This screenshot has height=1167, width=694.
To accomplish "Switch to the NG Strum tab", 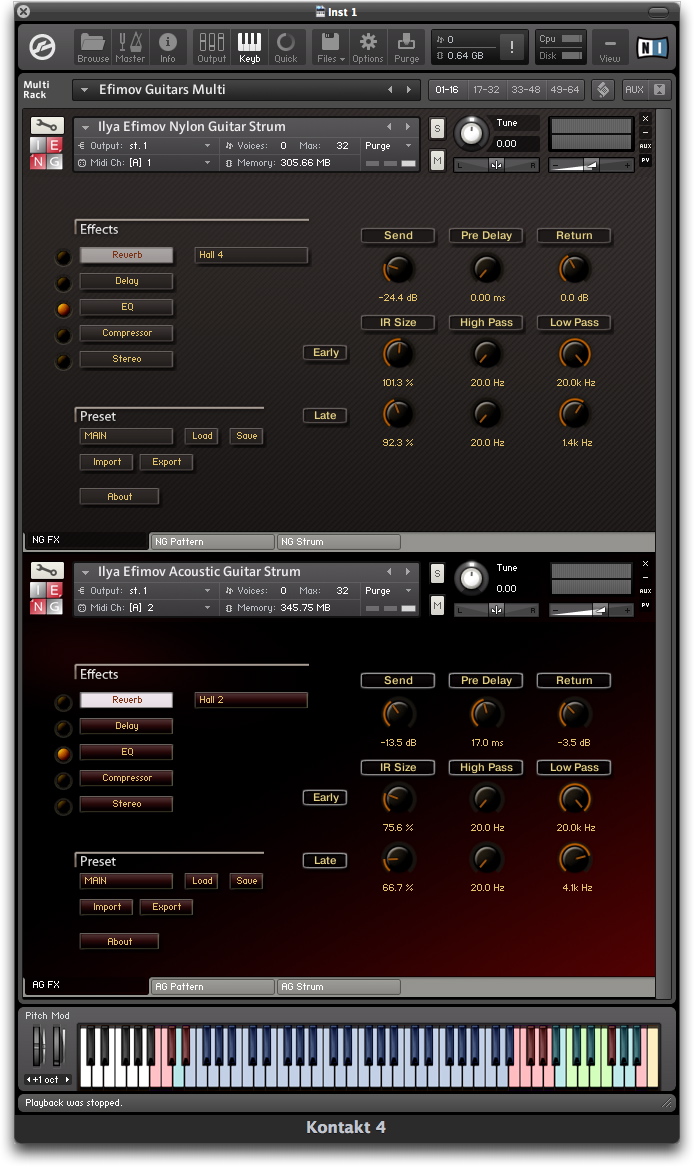I will (x=339, y=542).
